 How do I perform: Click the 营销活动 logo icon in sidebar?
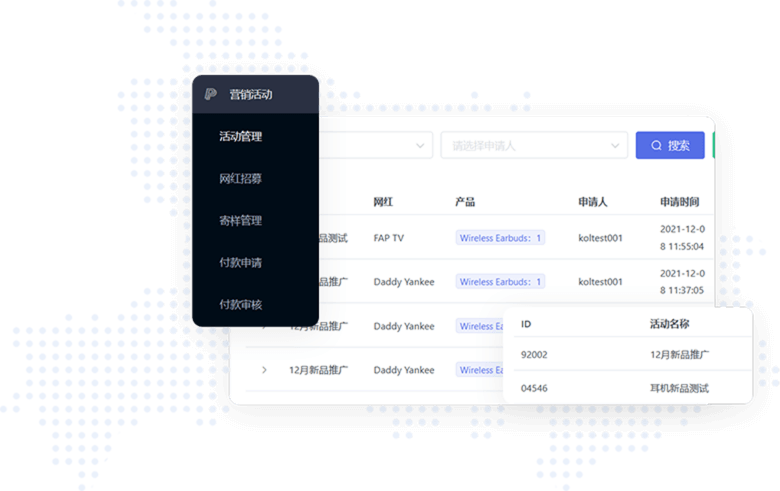pos(210,94)
